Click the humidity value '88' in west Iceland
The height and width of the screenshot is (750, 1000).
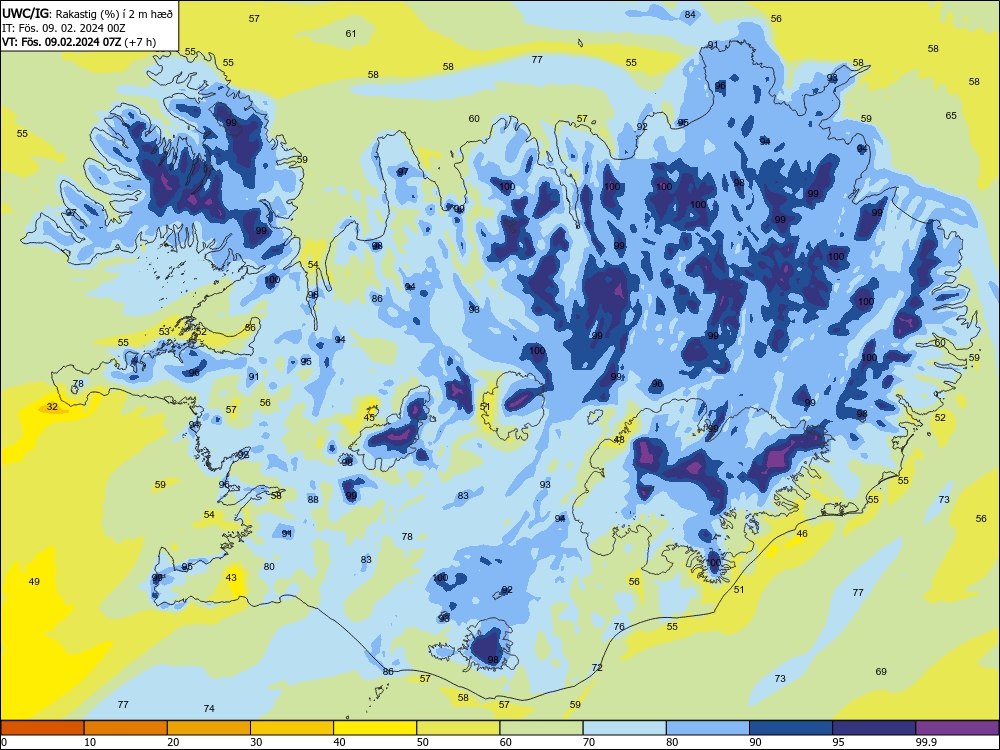click(312, 499)
